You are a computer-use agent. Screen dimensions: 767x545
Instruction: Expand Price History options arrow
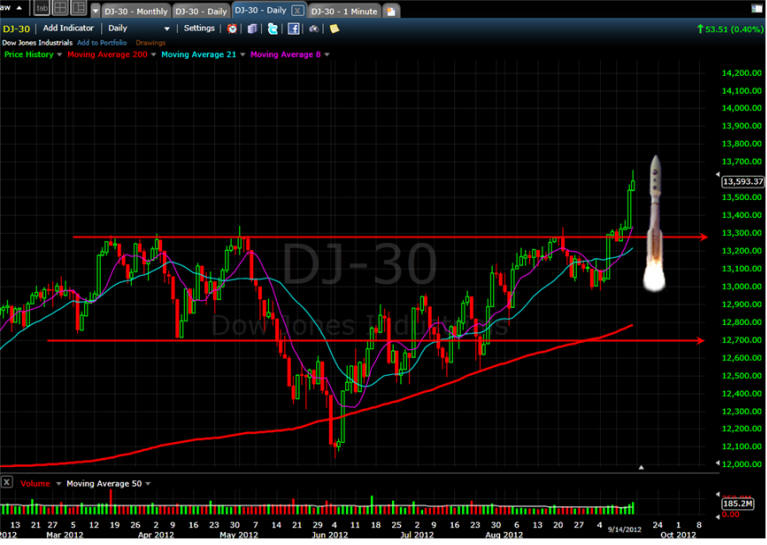coord(59,54)
